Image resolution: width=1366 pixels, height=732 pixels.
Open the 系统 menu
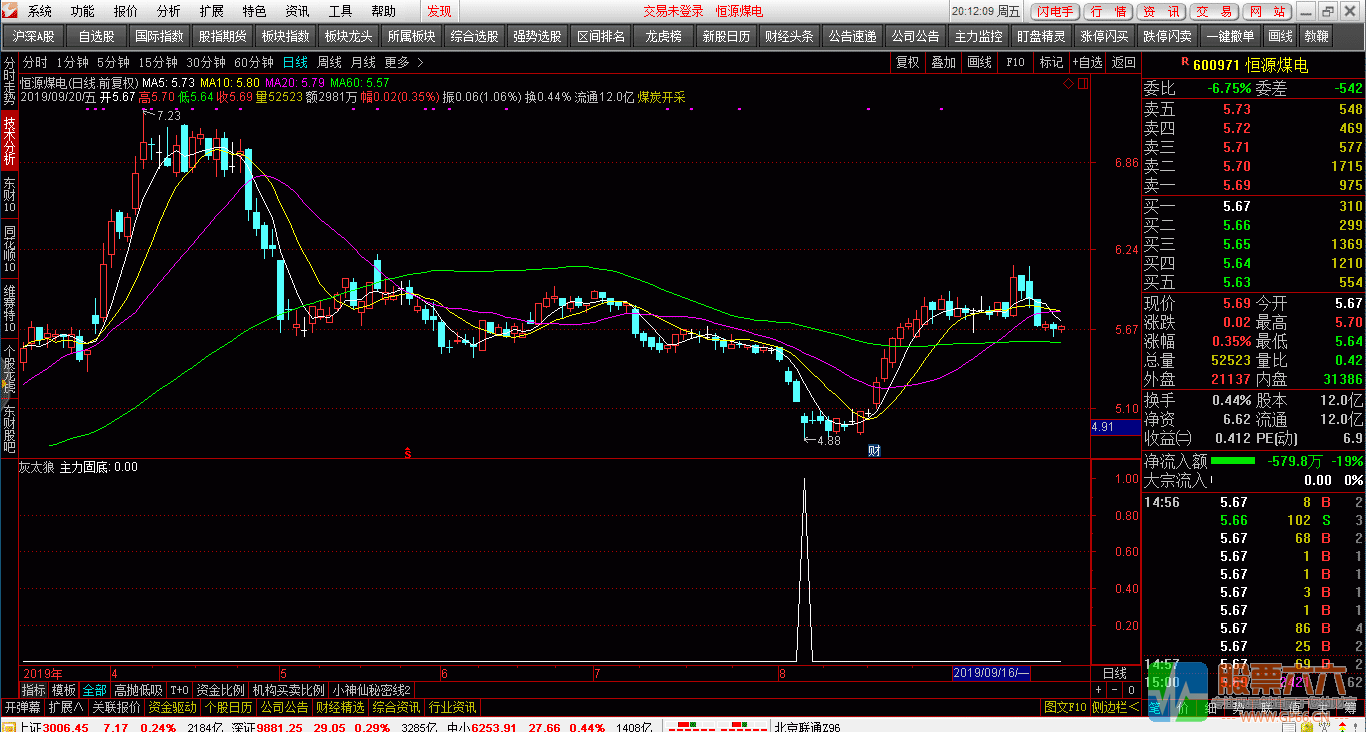pyautogui.click(x=40, y=11)
